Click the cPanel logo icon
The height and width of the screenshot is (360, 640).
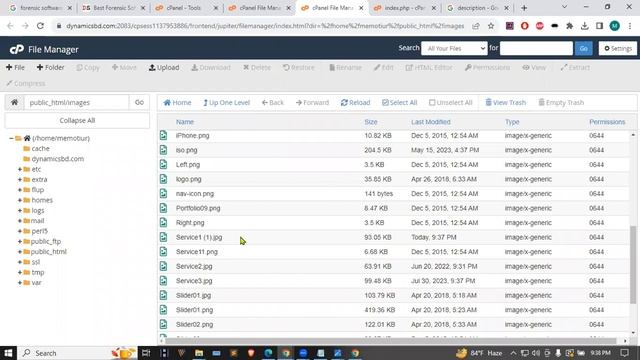17,49
